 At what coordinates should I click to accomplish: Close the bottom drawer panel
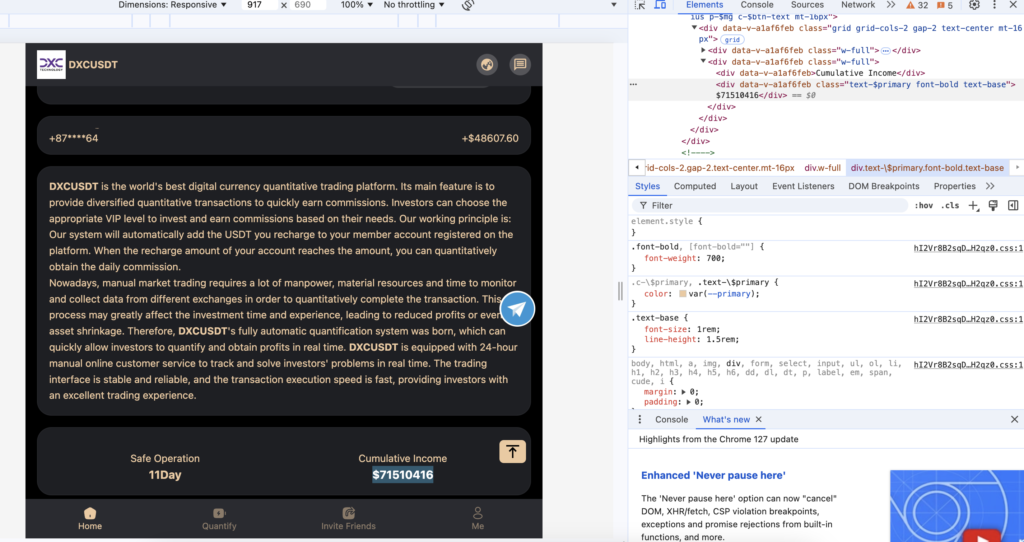[1014, 419]
